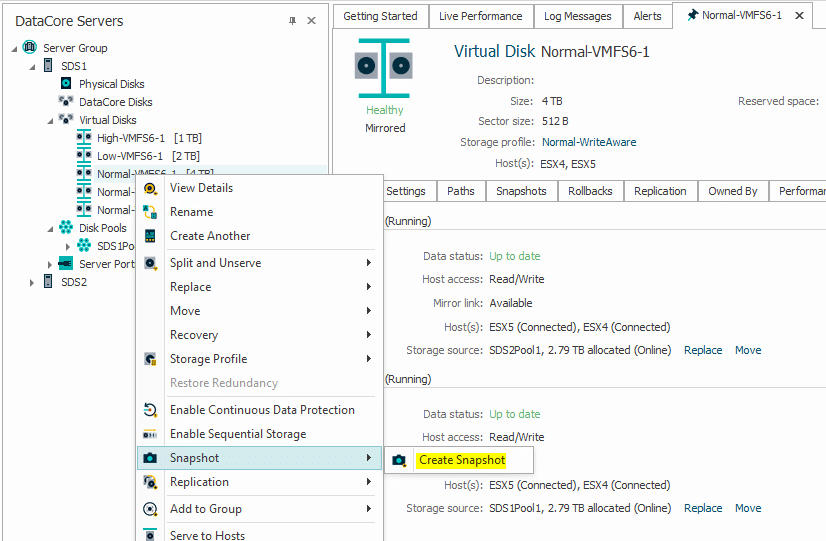Click the Server Group icon in tree

[x=30, y=47]
